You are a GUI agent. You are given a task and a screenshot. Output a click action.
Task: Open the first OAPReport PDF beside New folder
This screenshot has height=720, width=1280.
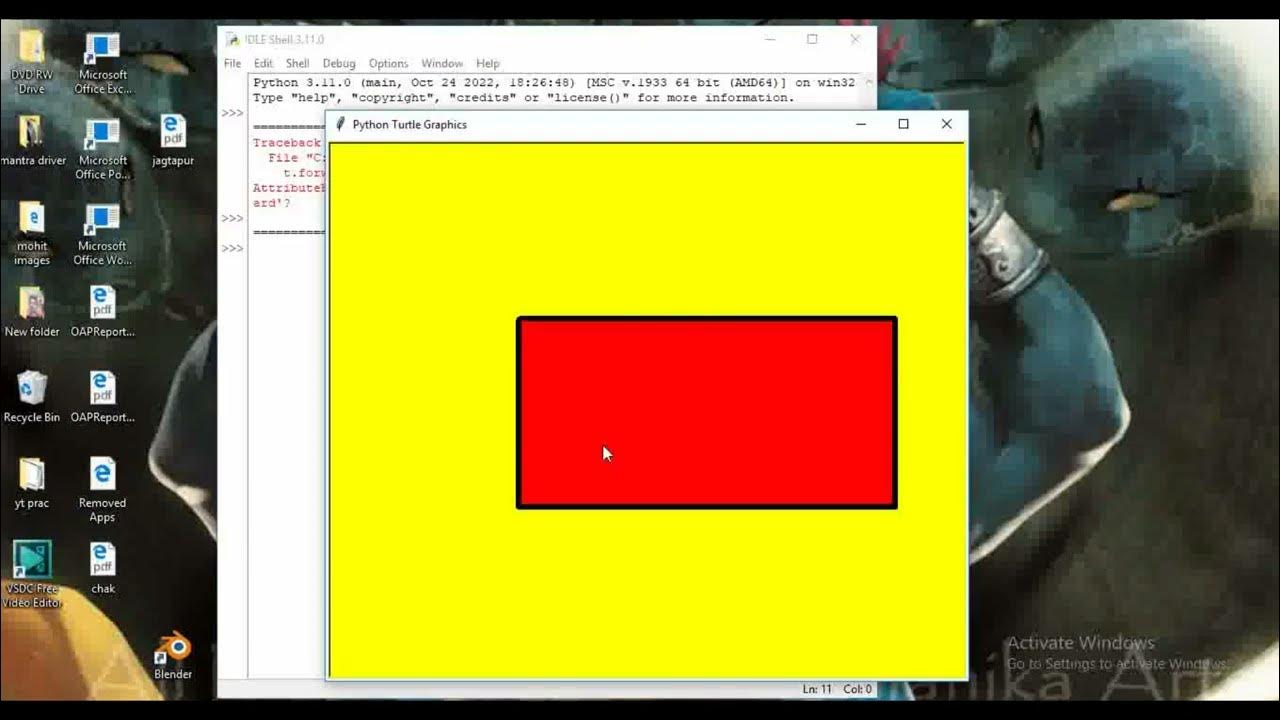pos(103,312)
